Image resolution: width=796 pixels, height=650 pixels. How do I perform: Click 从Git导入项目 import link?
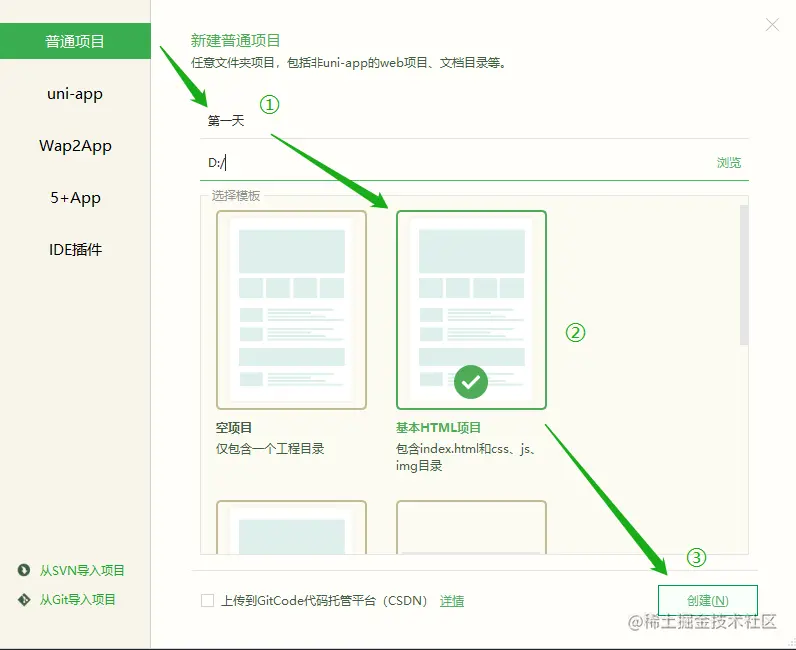point(78,600)
